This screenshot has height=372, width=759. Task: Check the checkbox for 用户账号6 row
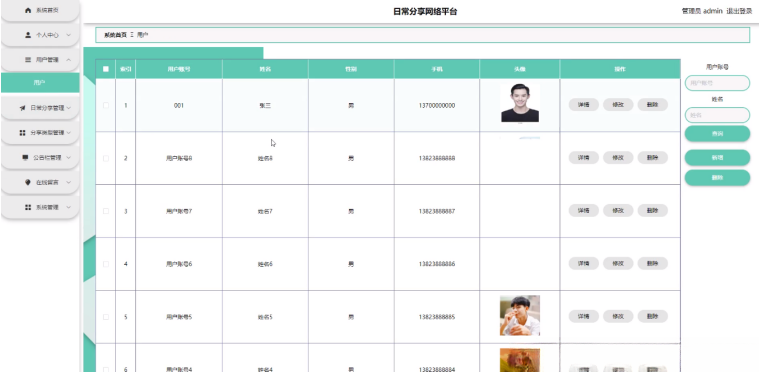click(x=106, y=264)
